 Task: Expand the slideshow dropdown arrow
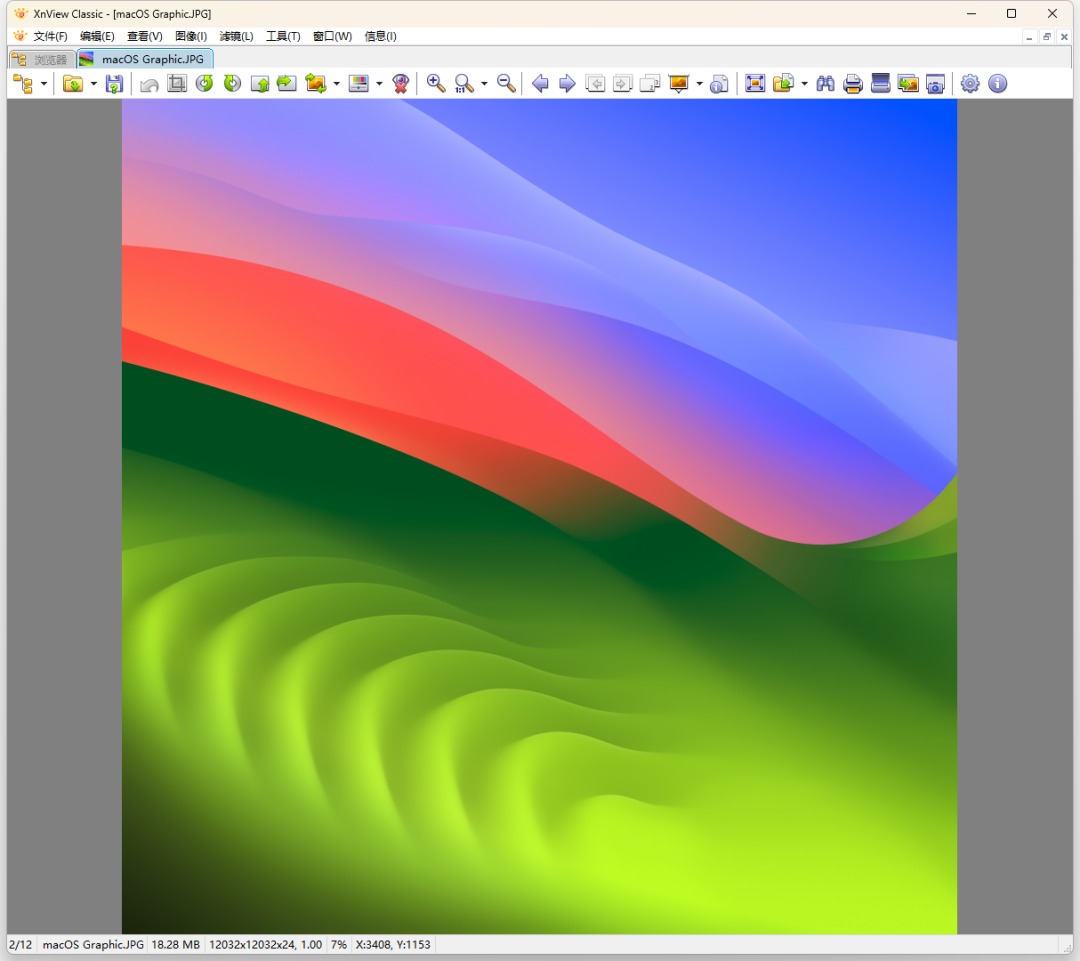coord(699,84)
